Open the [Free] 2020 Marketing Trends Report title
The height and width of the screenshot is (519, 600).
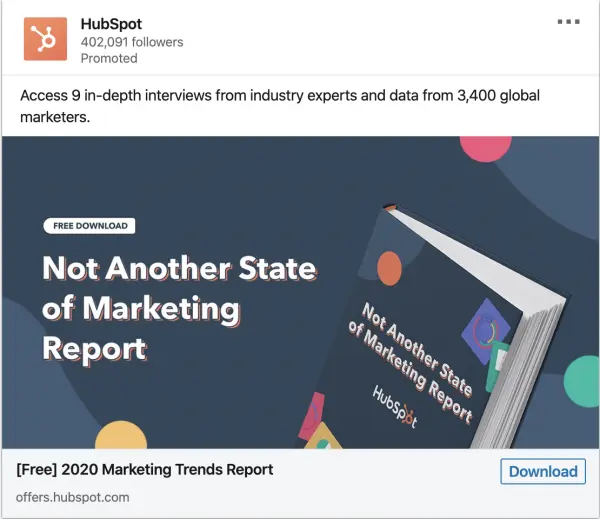pyautogui.click(x=145, y=470)
